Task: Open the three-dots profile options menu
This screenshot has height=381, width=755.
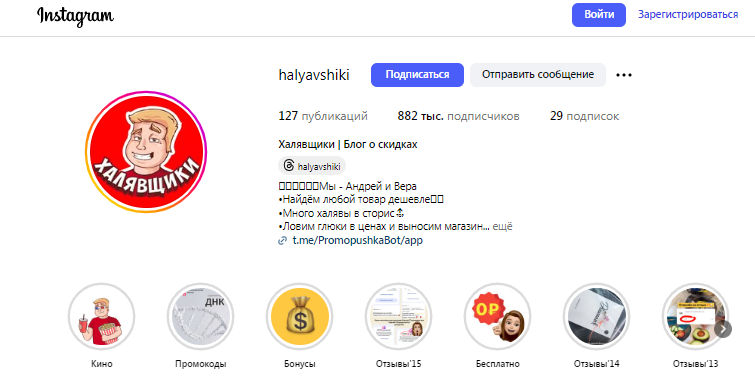Action: (624, 75)
